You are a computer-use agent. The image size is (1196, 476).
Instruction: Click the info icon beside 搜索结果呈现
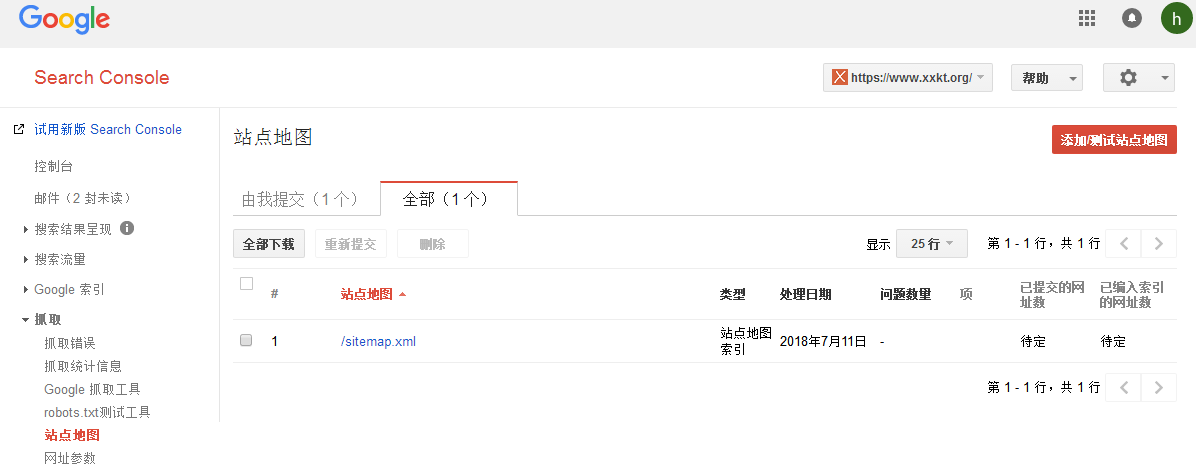point(127,227)
